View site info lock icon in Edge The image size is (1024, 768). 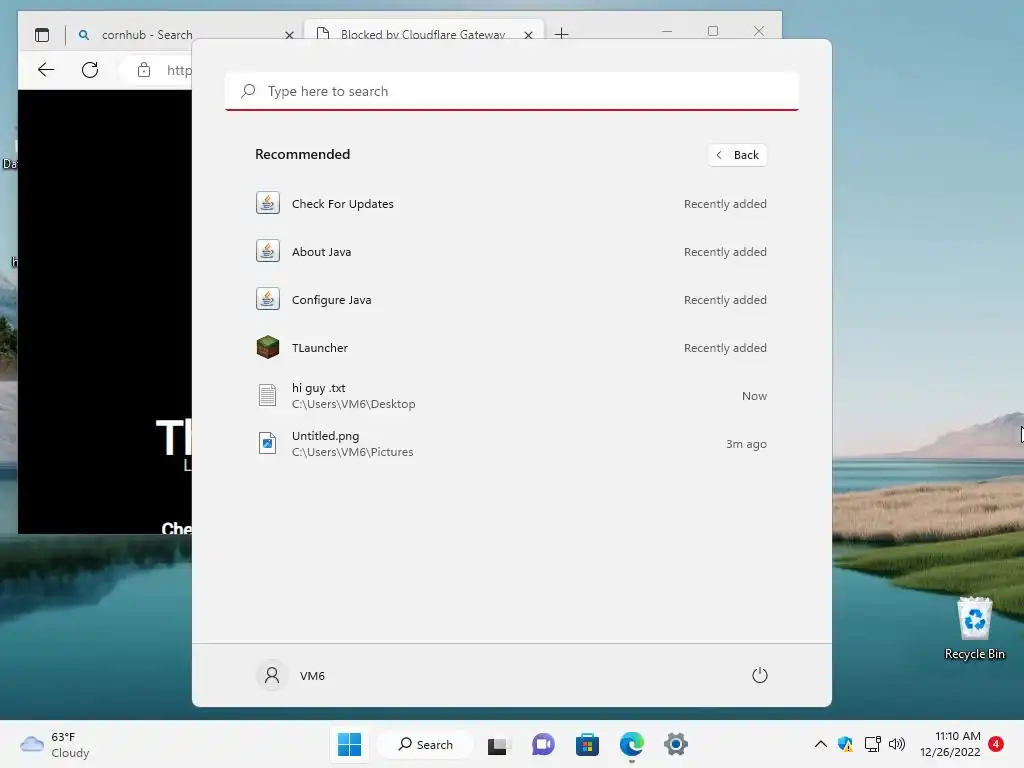[144, 70]
